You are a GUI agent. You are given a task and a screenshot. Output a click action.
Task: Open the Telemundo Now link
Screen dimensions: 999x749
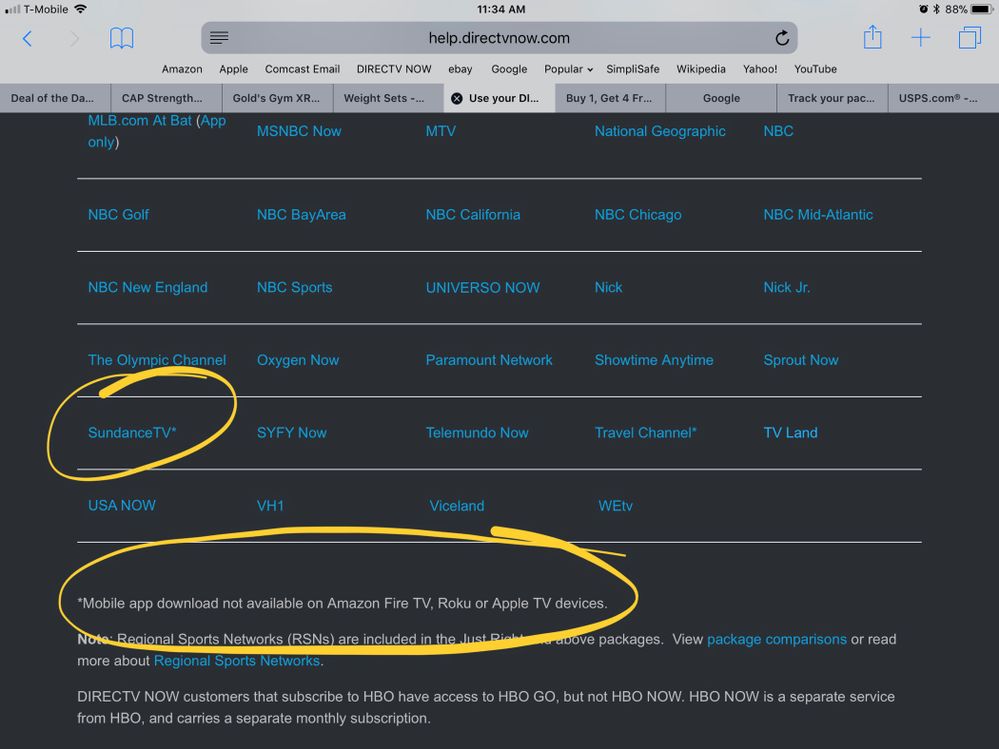point(477,432)
